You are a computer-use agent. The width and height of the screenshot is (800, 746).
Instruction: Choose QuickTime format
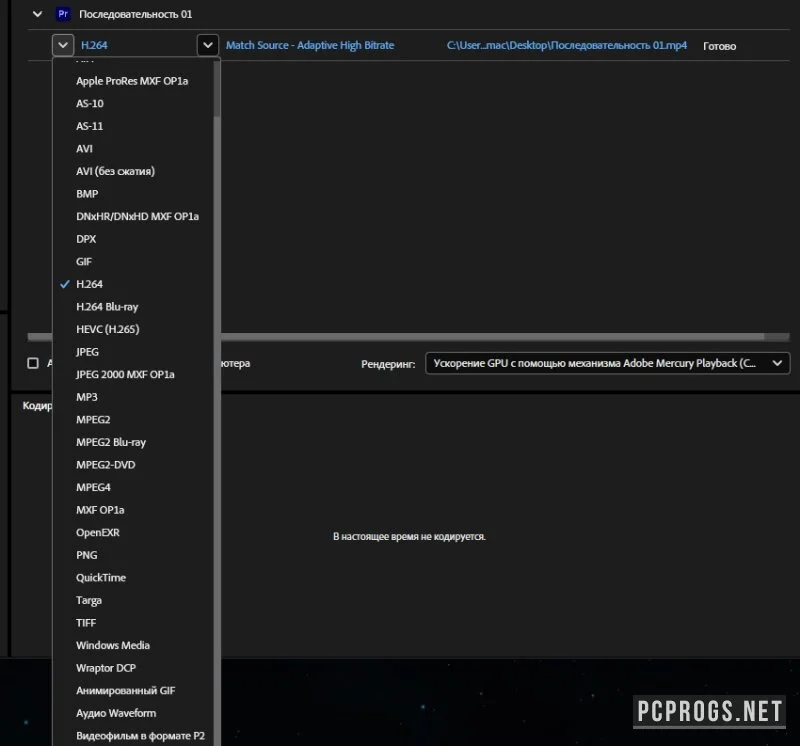tap(101, 578)
